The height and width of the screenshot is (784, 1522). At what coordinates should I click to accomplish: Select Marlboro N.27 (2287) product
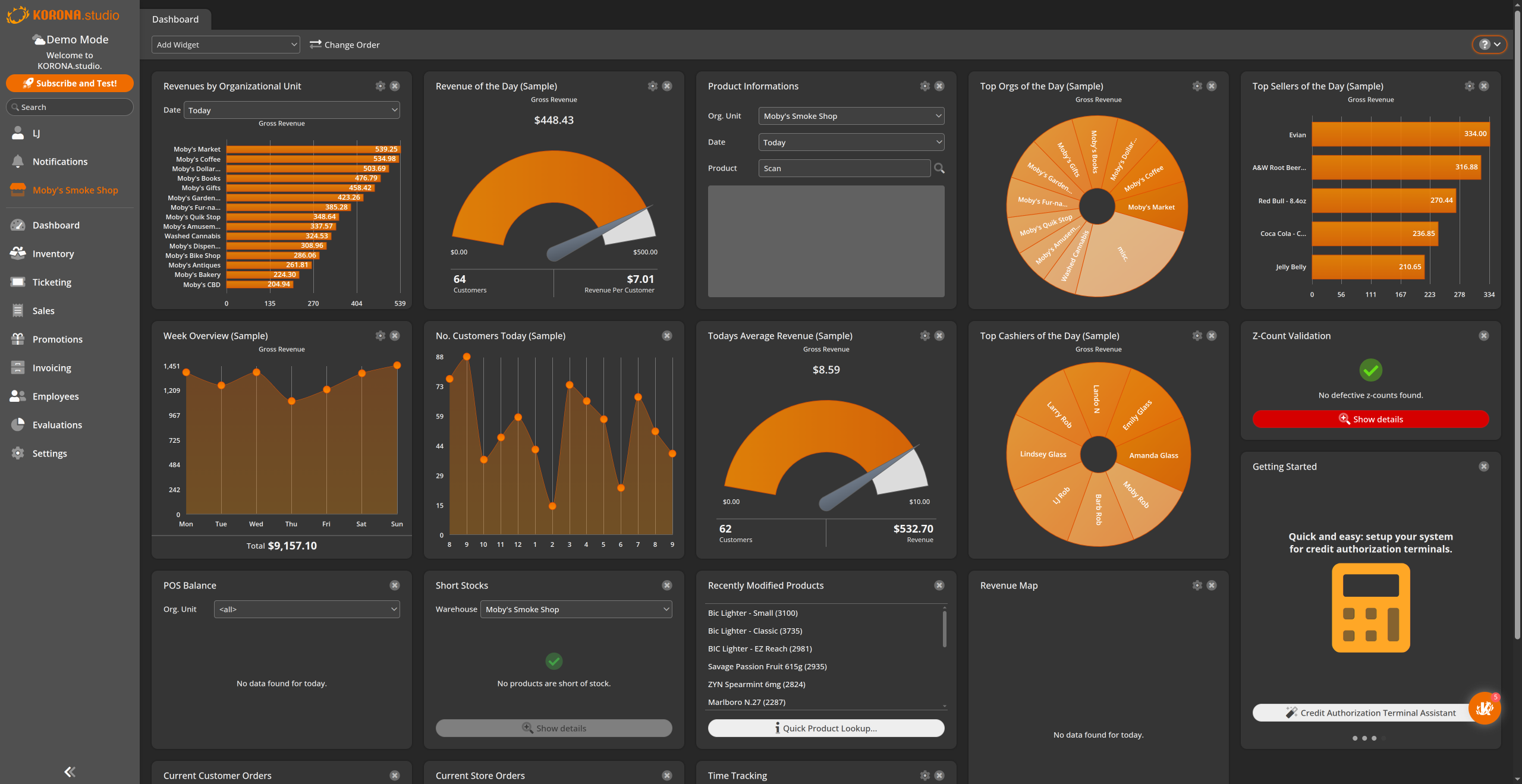(747, 702)
